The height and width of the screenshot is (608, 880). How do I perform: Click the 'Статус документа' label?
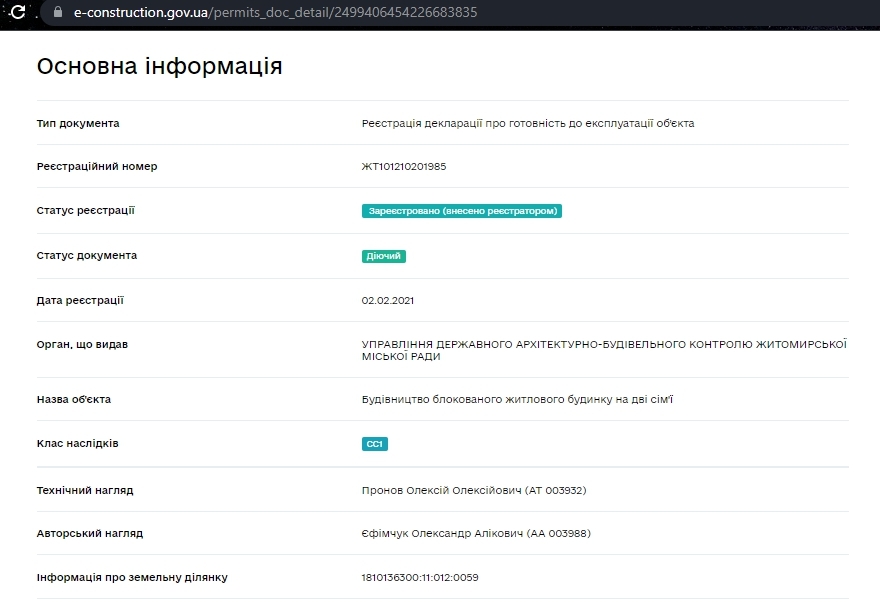tap(87, 255)
